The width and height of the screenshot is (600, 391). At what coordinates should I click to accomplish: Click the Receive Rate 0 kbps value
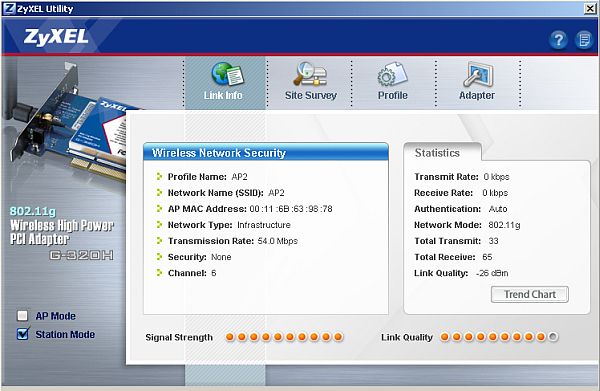[495, 193]
